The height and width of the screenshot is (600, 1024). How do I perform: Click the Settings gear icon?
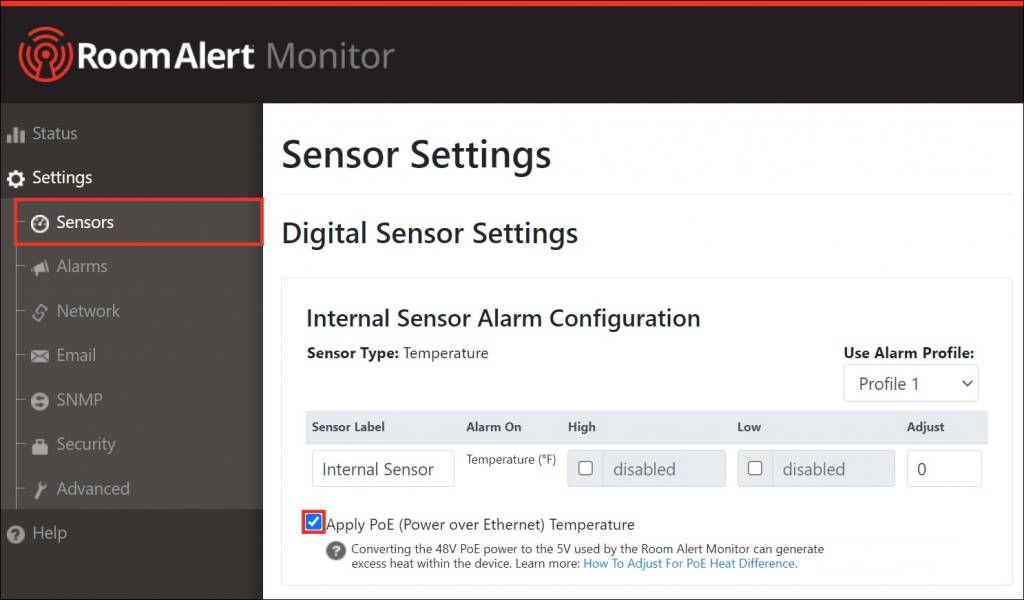pyautogui.click(x=17, y=177)
